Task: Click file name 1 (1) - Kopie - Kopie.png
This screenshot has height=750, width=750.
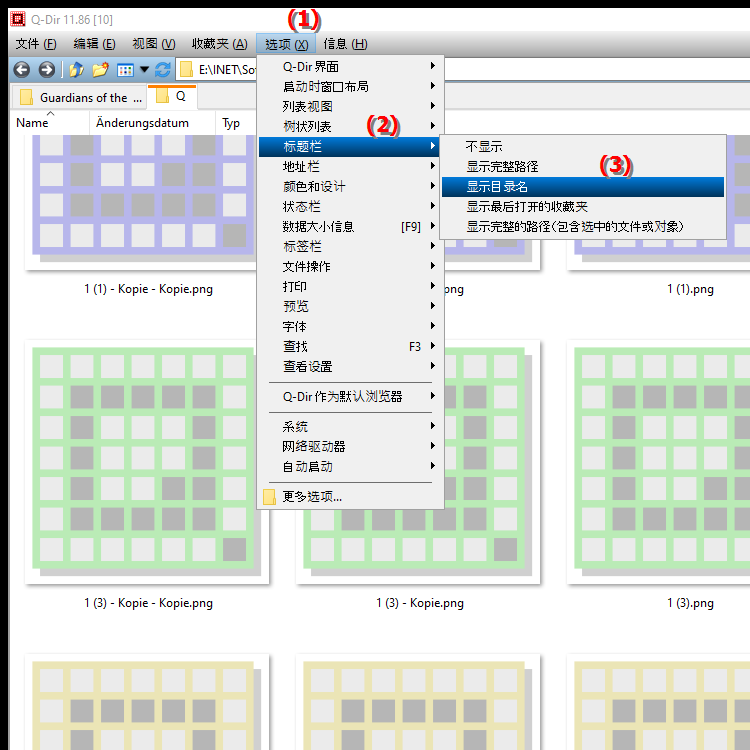Action: point(148,289)
